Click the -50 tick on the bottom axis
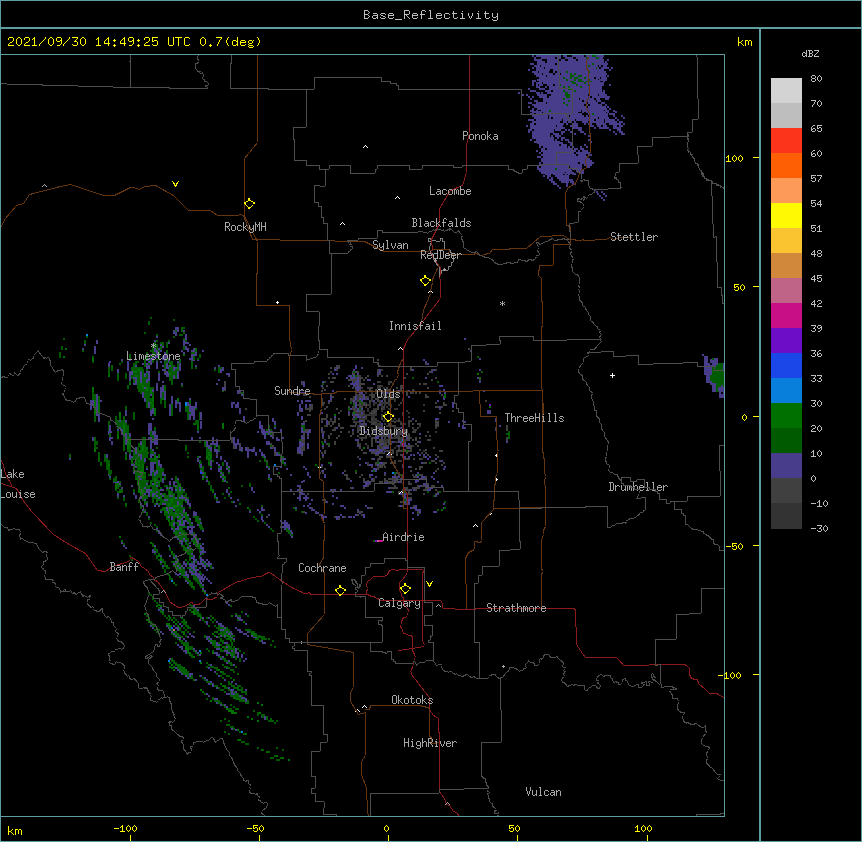This screenshot has width=862, height=842. (x=255, y=828)
